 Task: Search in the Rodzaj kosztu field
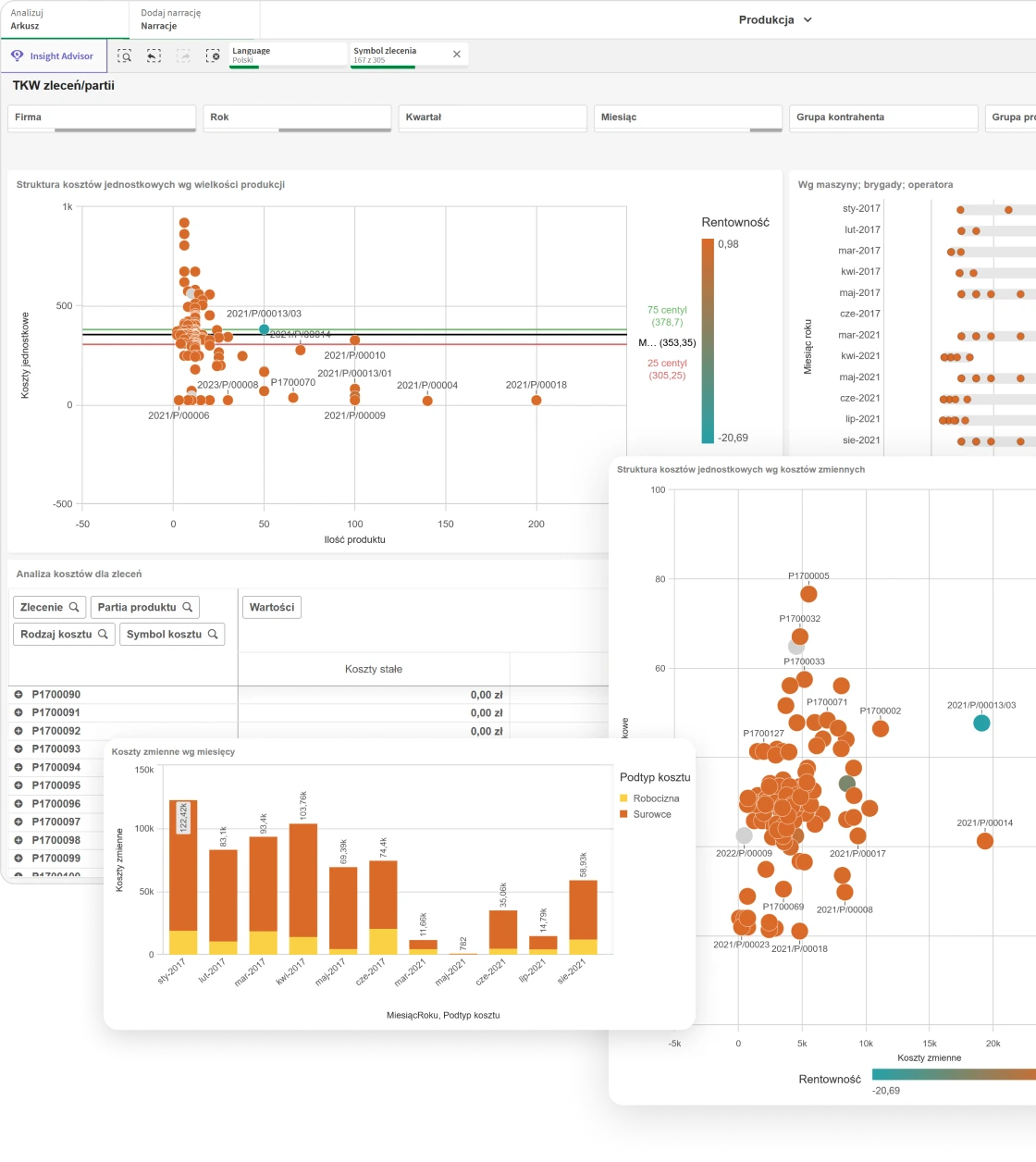(103, 635)
